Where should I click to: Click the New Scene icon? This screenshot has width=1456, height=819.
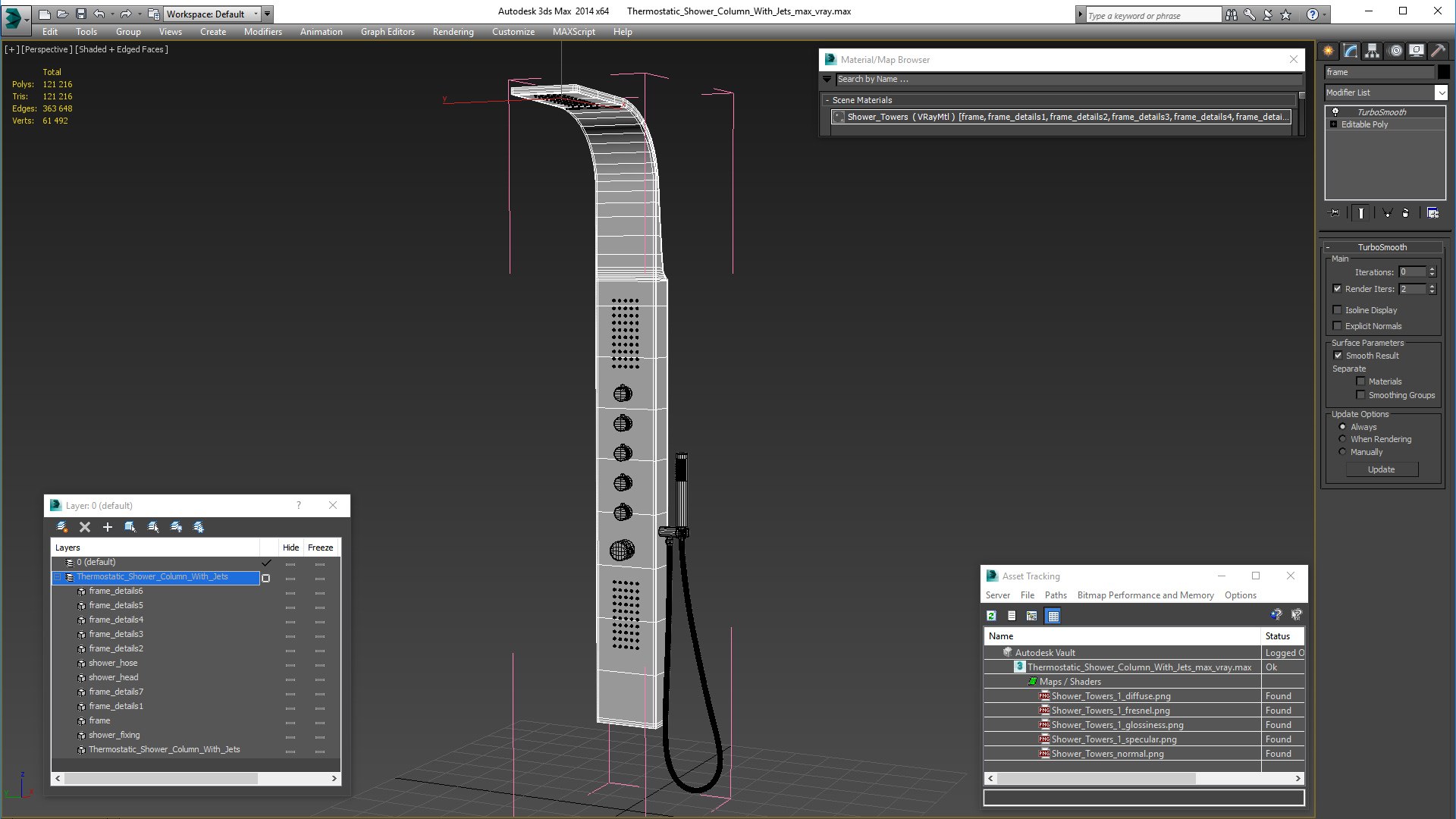point(44,14)
